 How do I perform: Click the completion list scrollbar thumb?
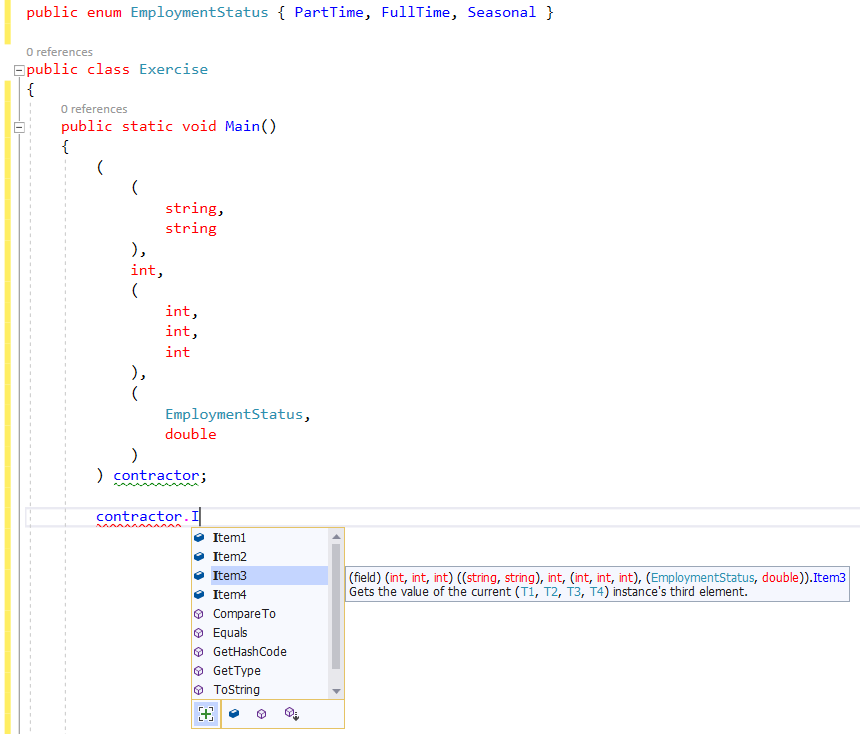(336, 606)
